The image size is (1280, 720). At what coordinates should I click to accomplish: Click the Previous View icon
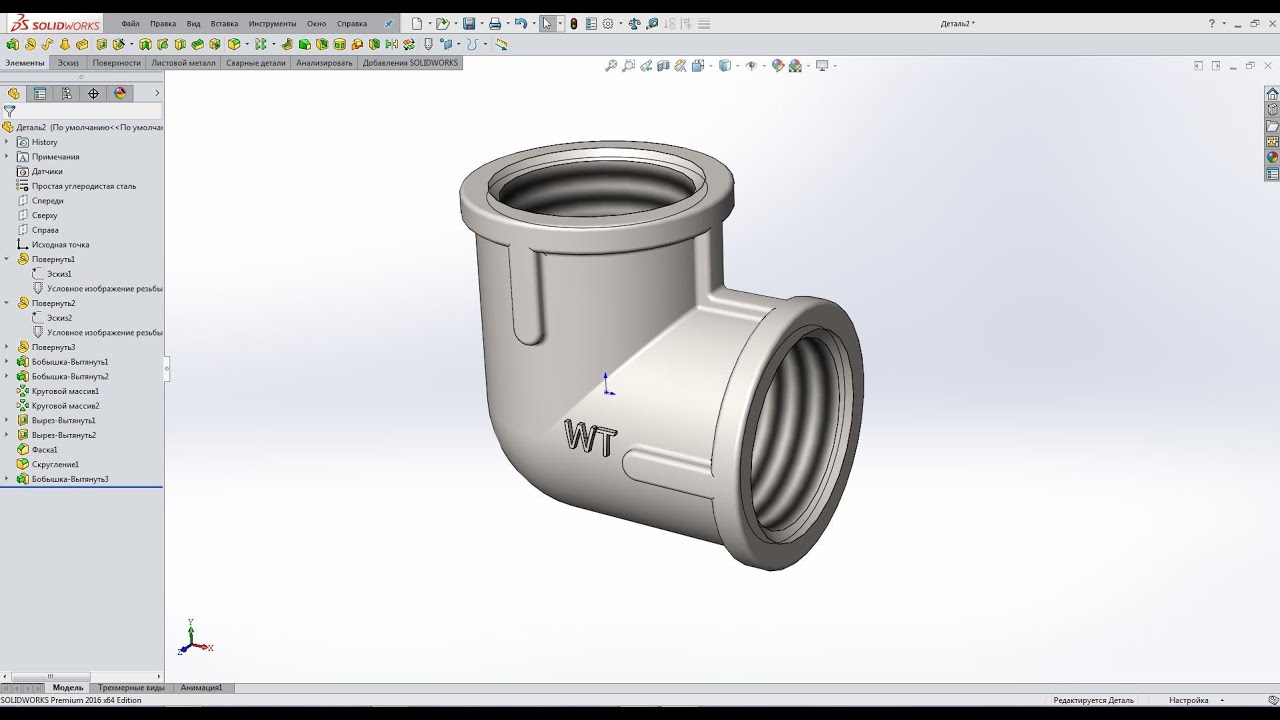coord(646,66)
